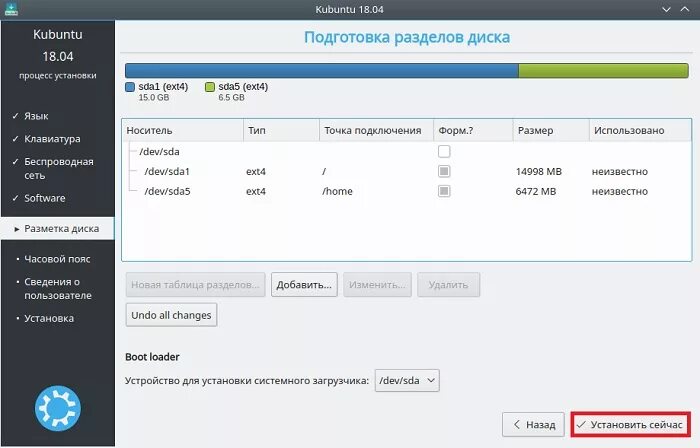This screenshot has width=700, height=448.
Task: Click the Размер column header
Action: click(551, 130)
